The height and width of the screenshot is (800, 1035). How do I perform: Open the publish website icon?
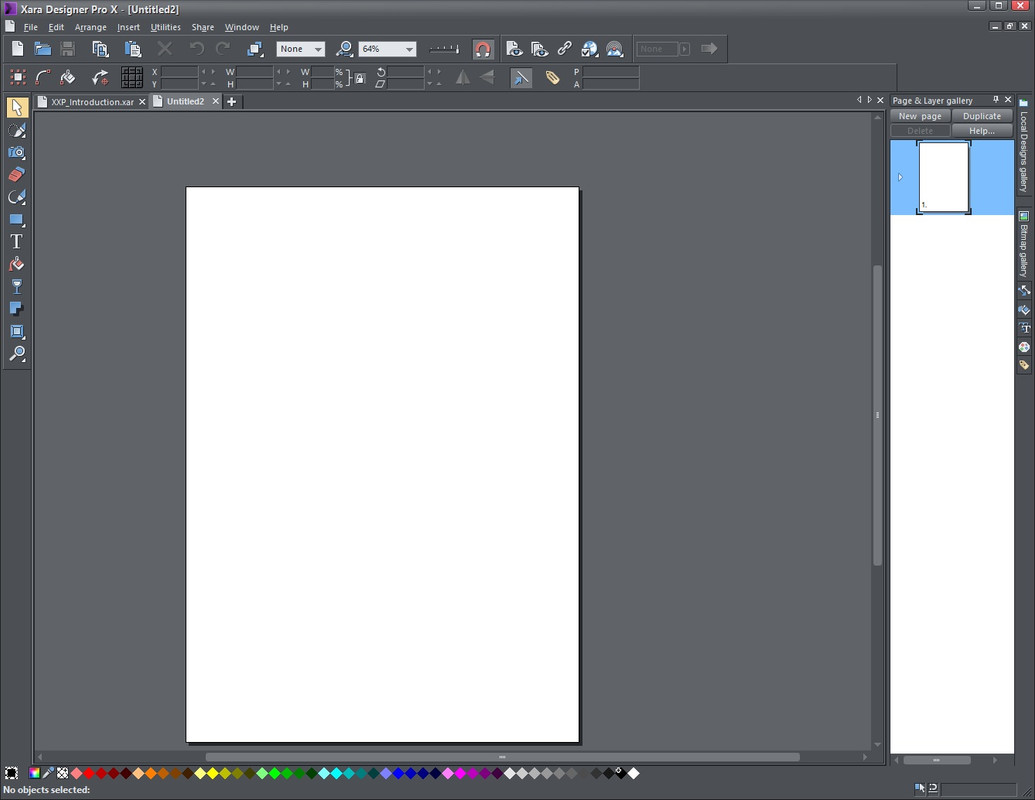pyautogui.click(x=615, y=49)
